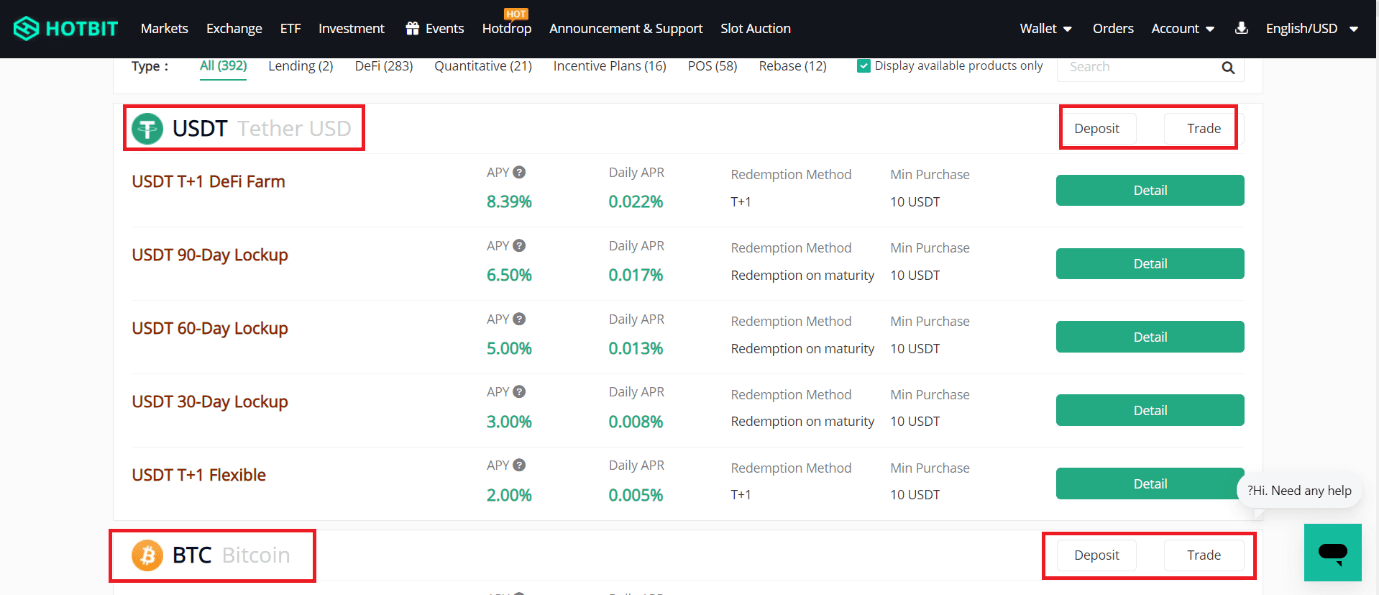Screen dimensions: 1379x595
Task: Select the All (392) type filter
Action: 223,66
